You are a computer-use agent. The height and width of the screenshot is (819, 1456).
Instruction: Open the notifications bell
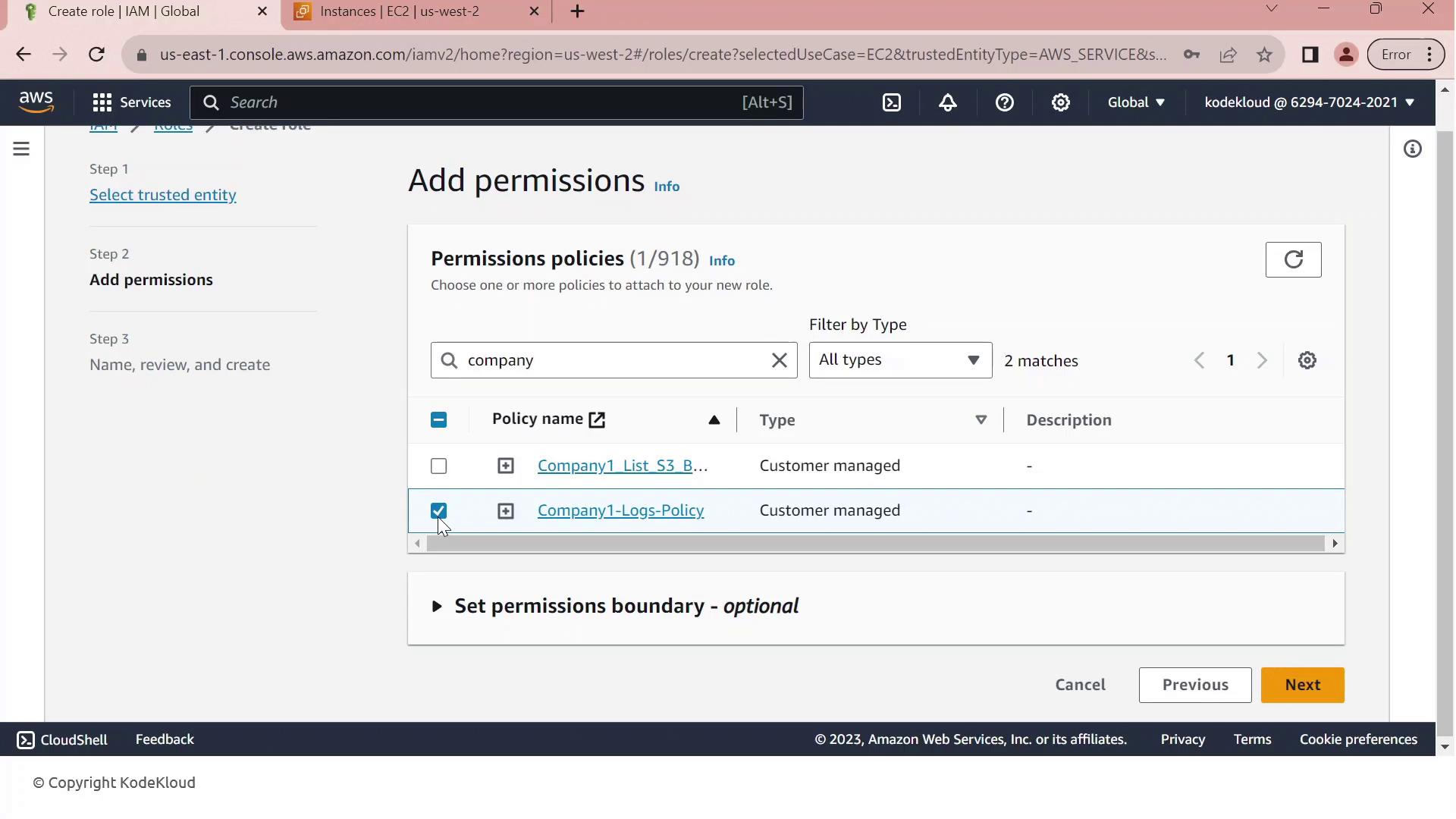pos(948,102)
